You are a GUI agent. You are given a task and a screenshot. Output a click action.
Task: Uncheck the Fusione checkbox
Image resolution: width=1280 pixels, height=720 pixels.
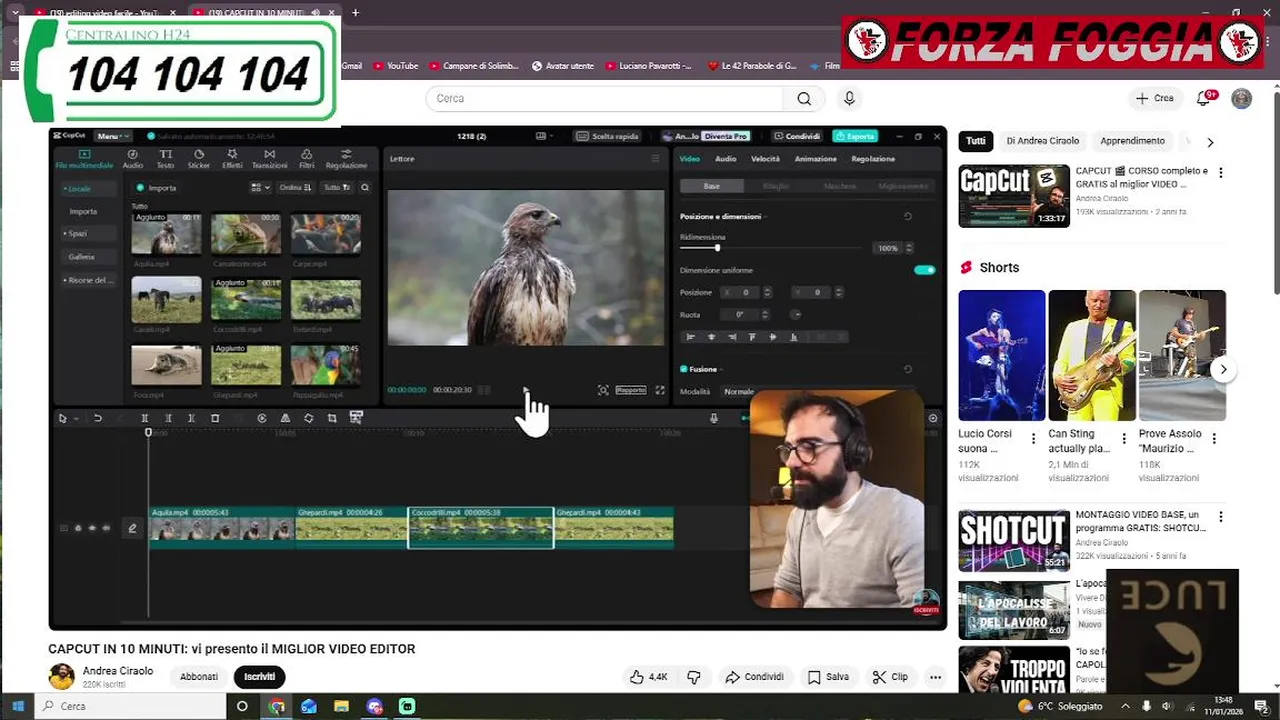[x=684, y=369]
